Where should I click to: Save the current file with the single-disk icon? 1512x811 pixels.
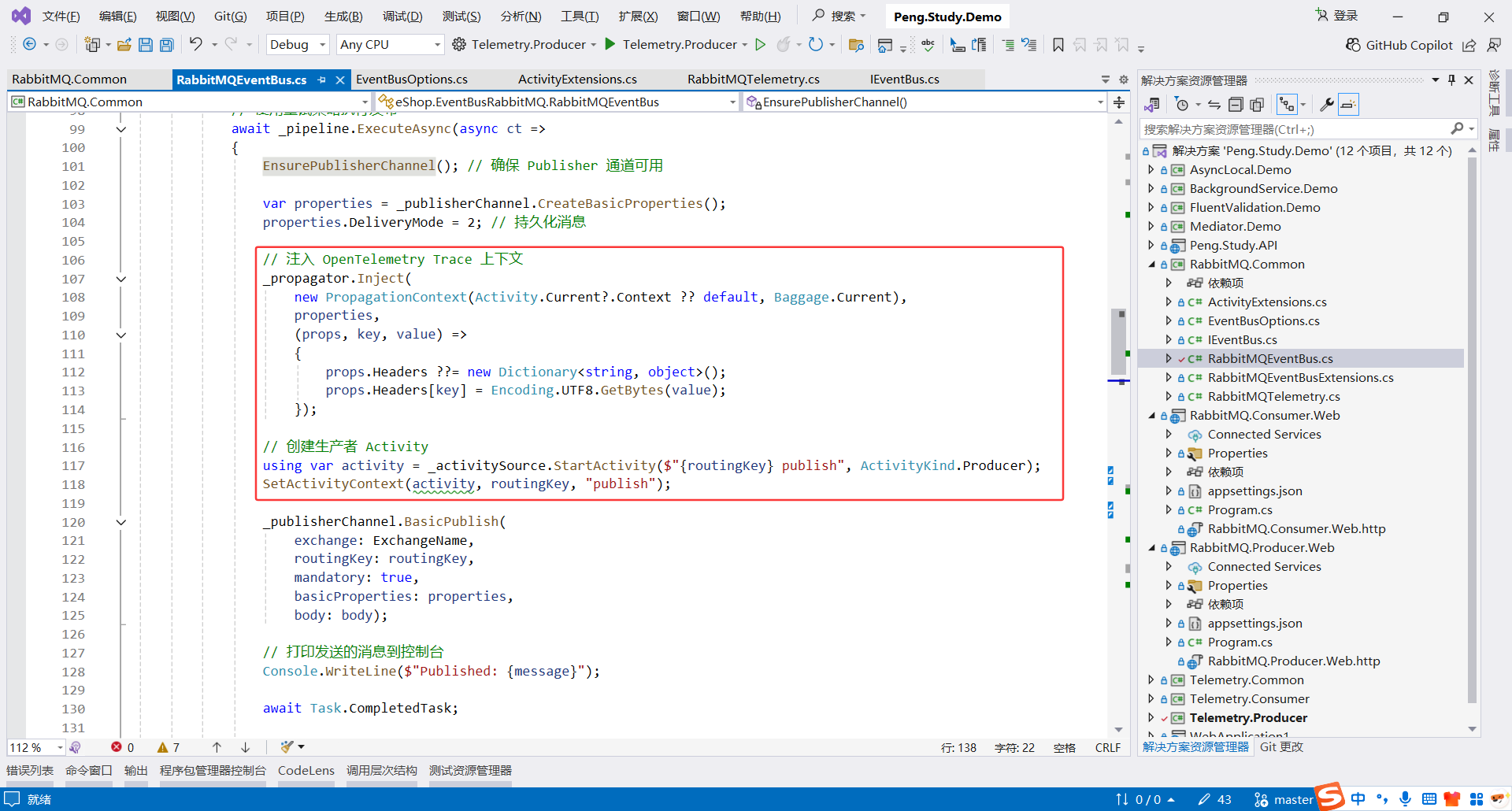point(146,45)
